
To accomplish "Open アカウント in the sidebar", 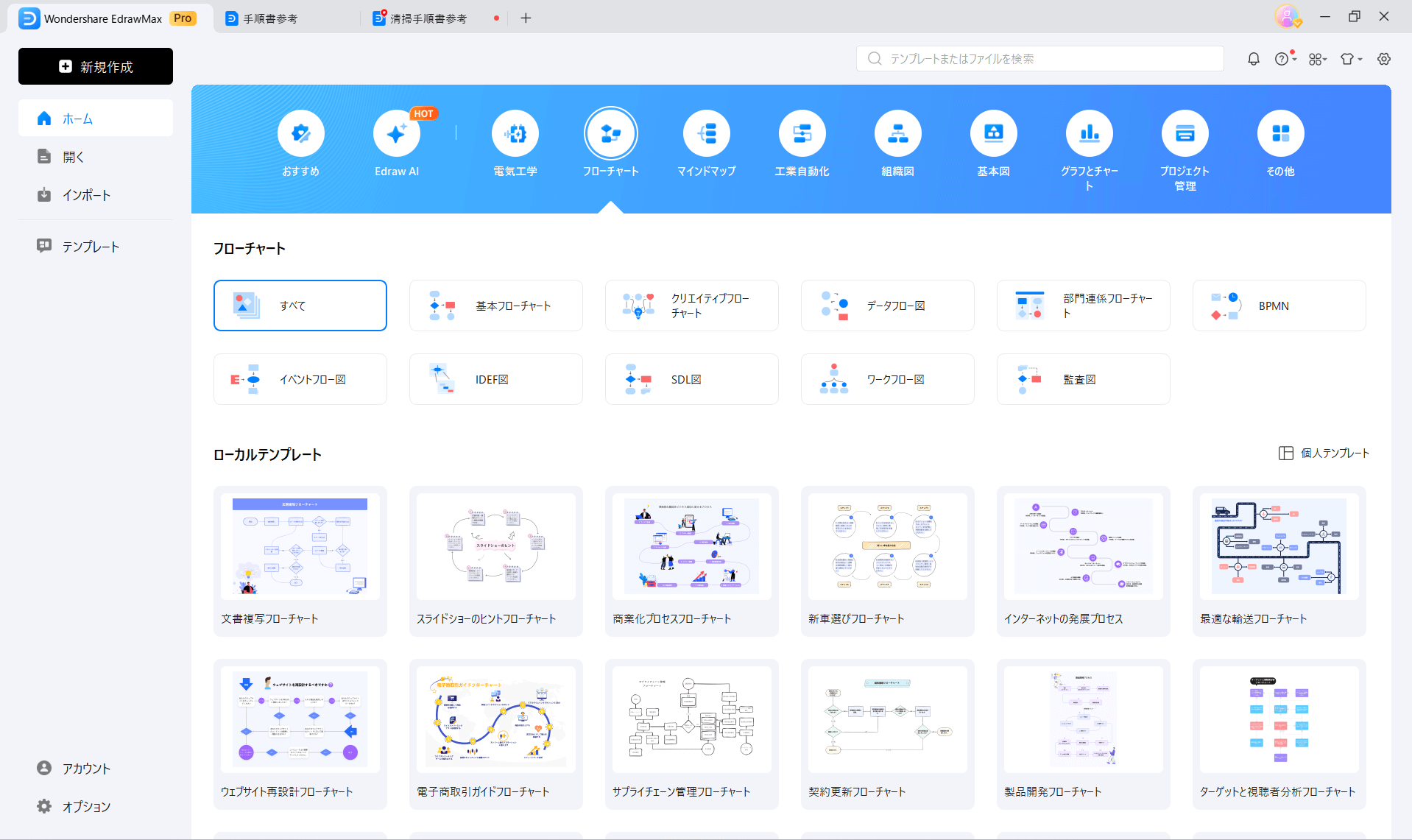I will [96, 768].
